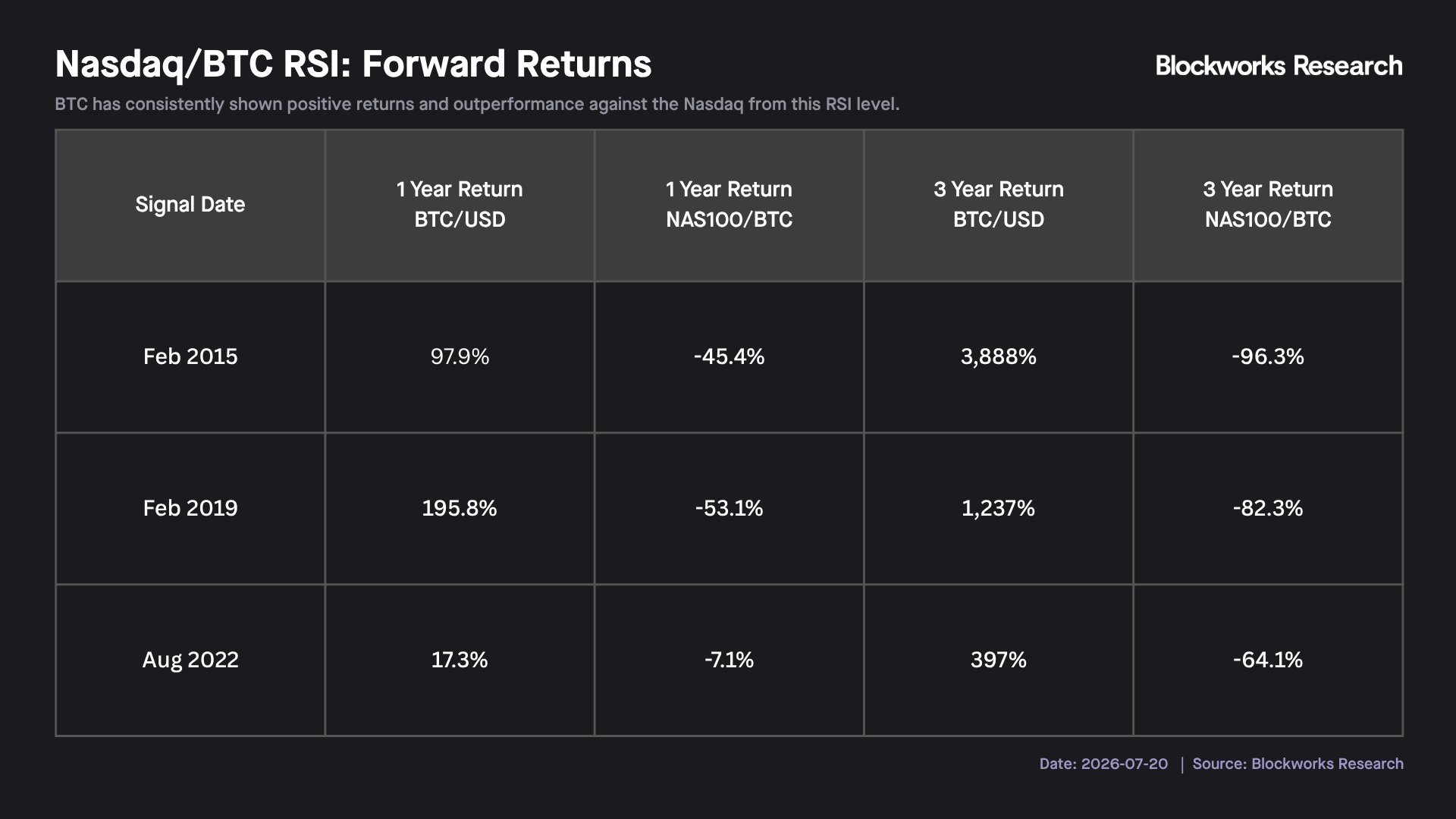Select the 1,237% return cell
The width and height of the screenshot is (1456, 819).
pyautogui.click(x=999, y=509)
